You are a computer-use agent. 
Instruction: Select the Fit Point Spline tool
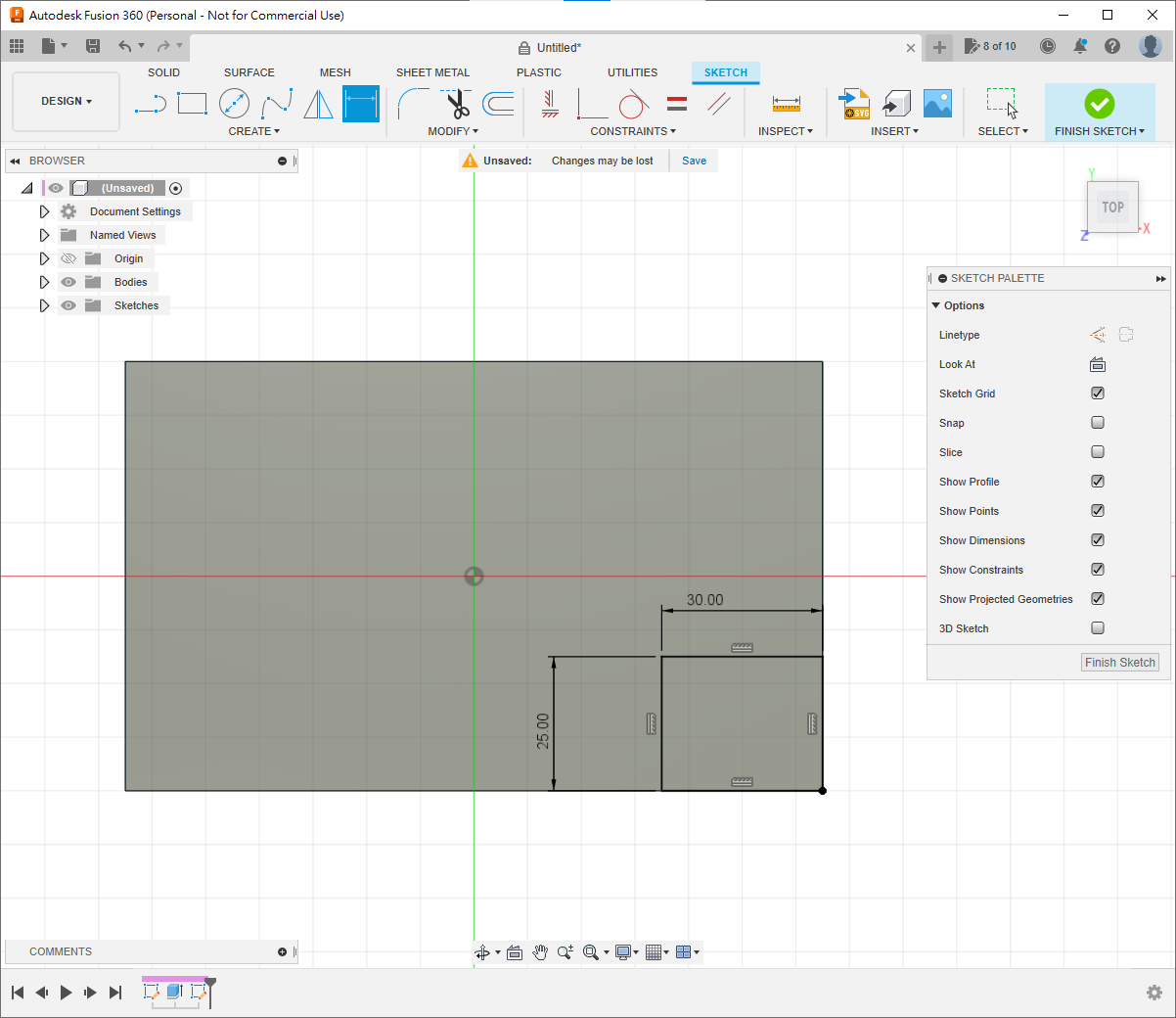tap(276, 104)
